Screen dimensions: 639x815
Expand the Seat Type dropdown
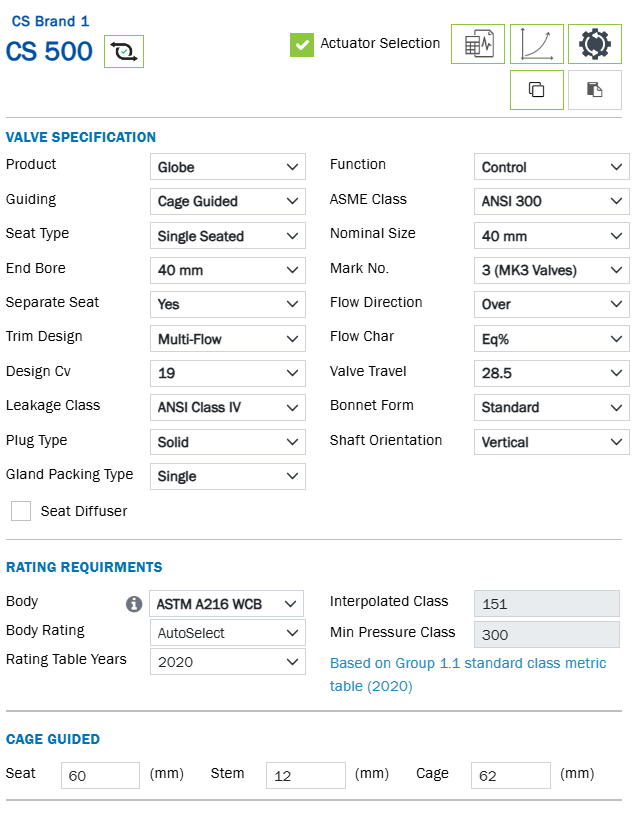point(228,236)
